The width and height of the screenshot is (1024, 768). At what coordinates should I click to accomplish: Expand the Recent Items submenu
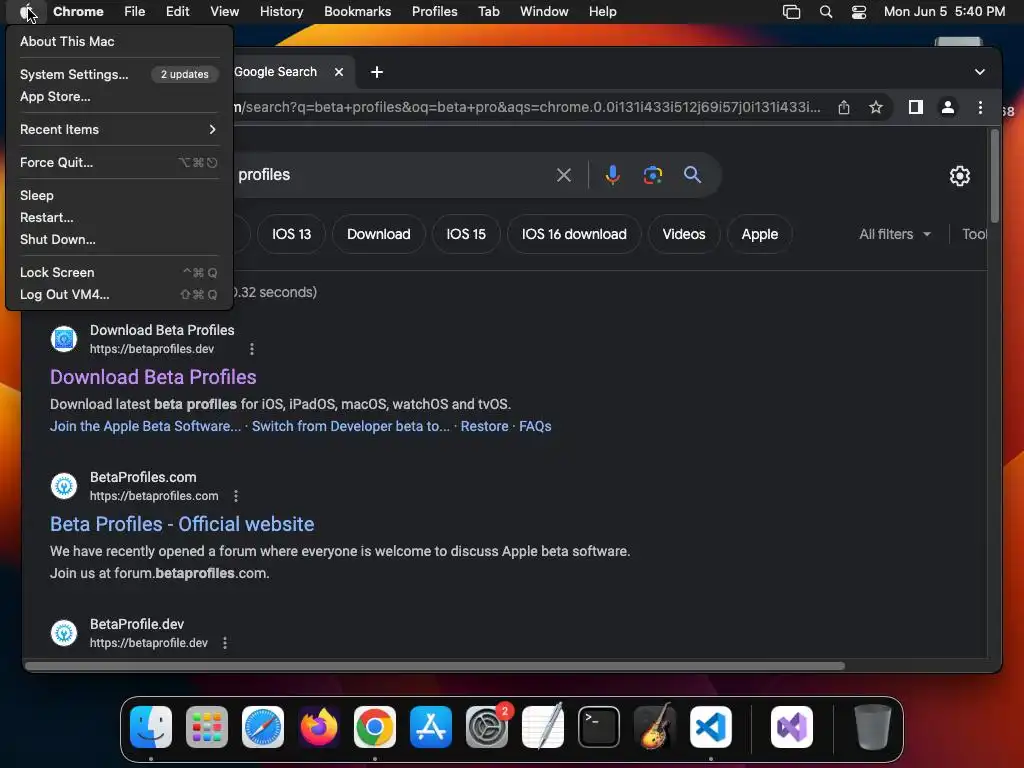118,129
